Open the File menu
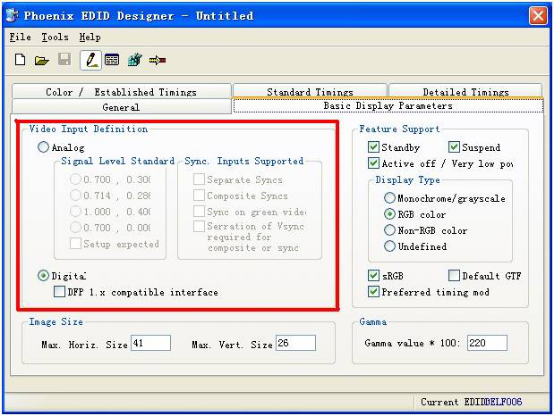Screen dimensions: 554x417 click(x=20, y=37)
